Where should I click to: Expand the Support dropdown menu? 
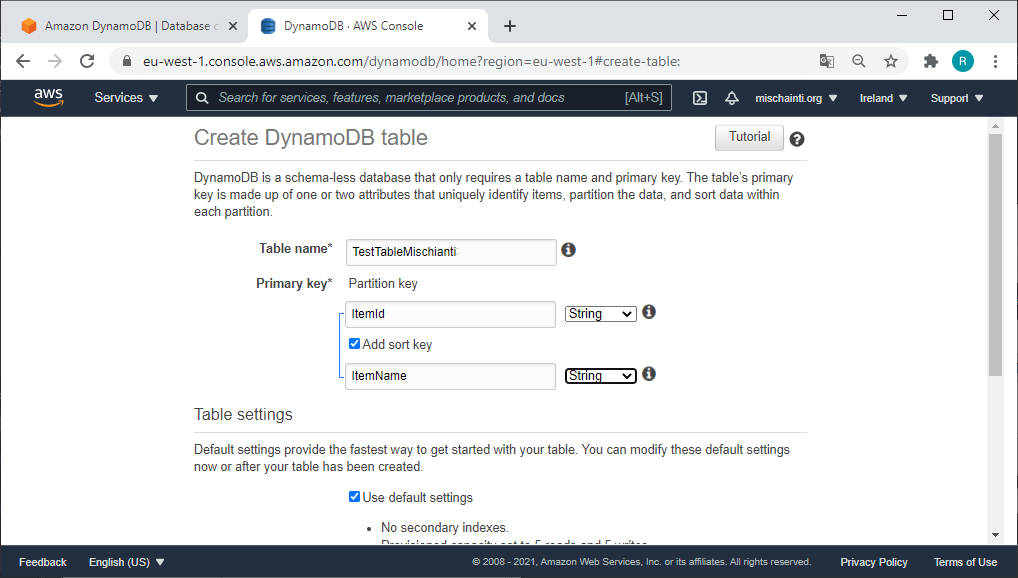pos(957,98)
